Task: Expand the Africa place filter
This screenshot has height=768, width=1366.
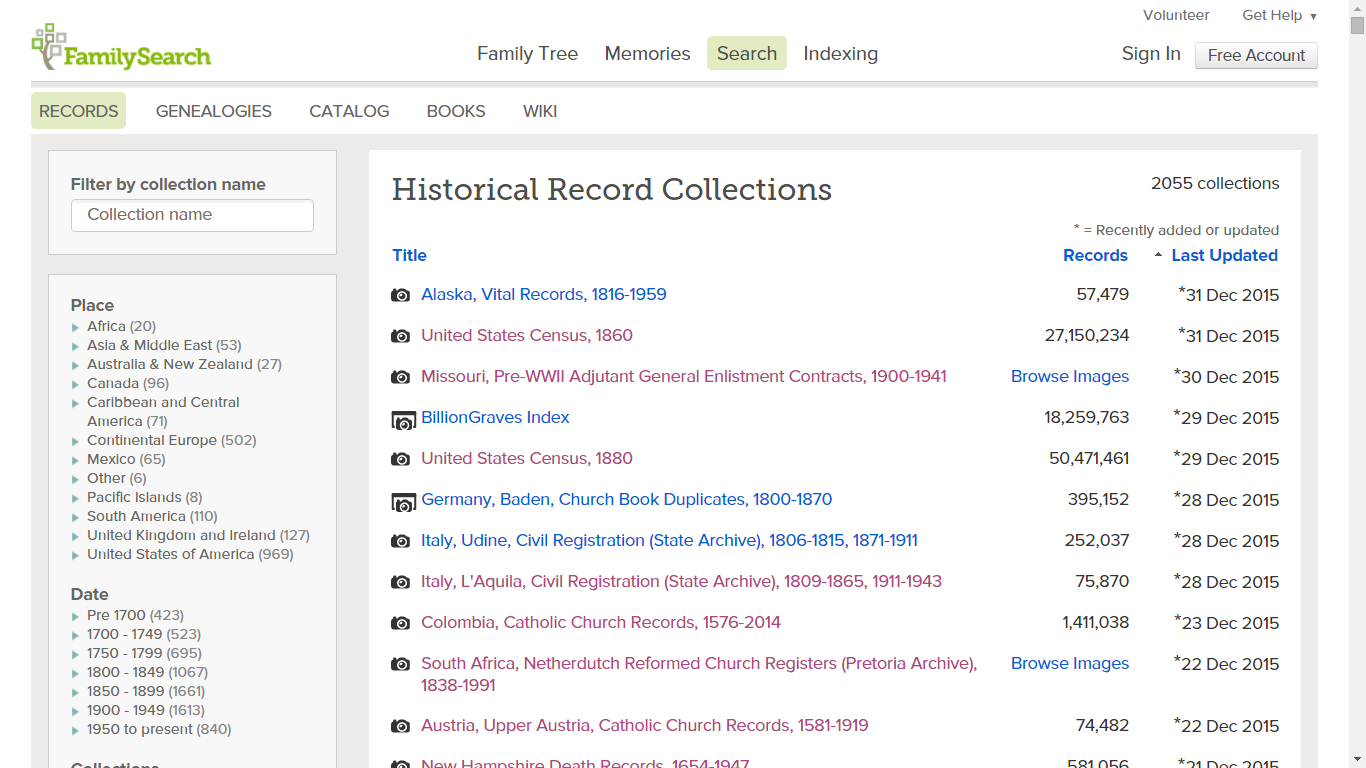Action: (x=76, y=327)
